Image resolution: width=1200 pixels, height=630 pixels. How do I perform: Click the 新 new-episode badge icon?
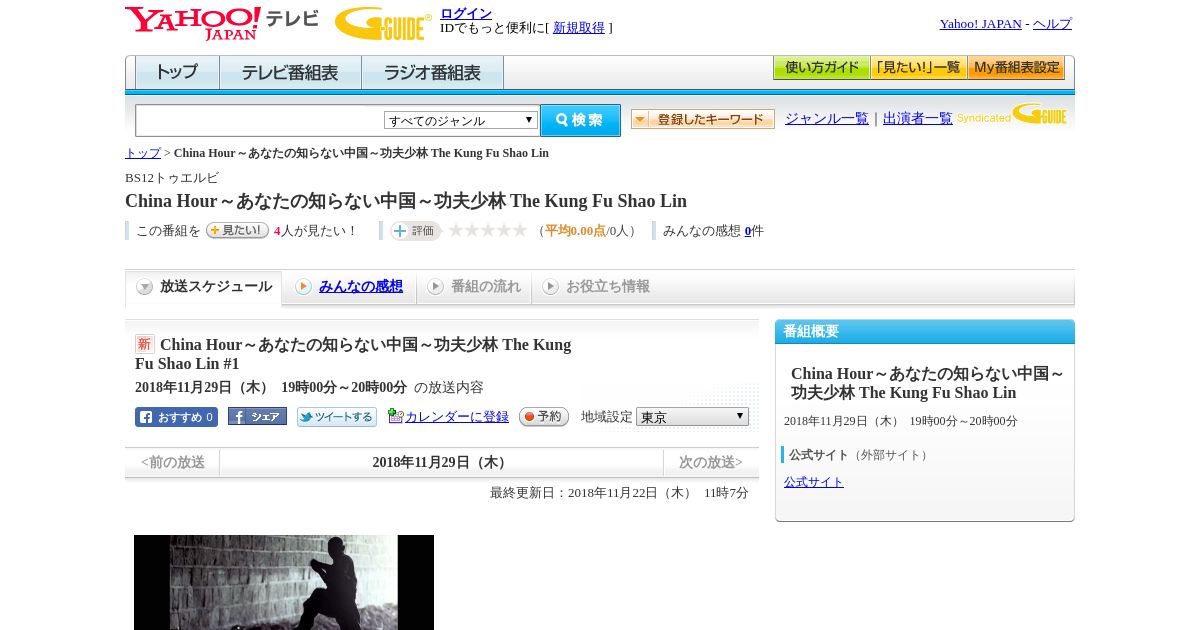[x=145, y=344]
